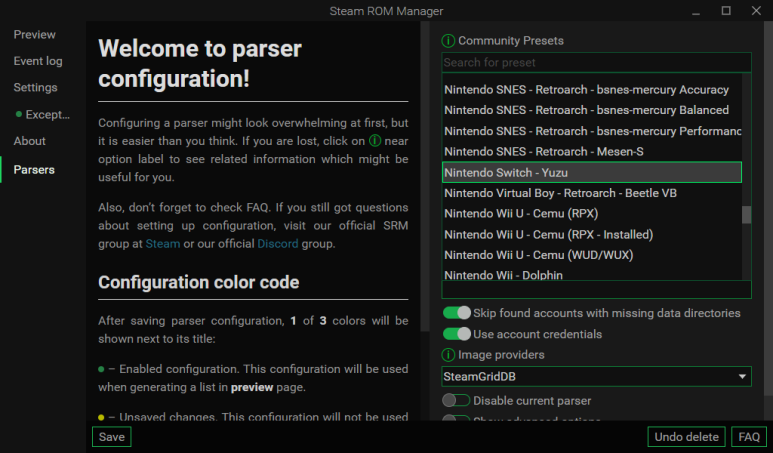
Task: Open the Event log page
Action: click(x=38, y=61)
